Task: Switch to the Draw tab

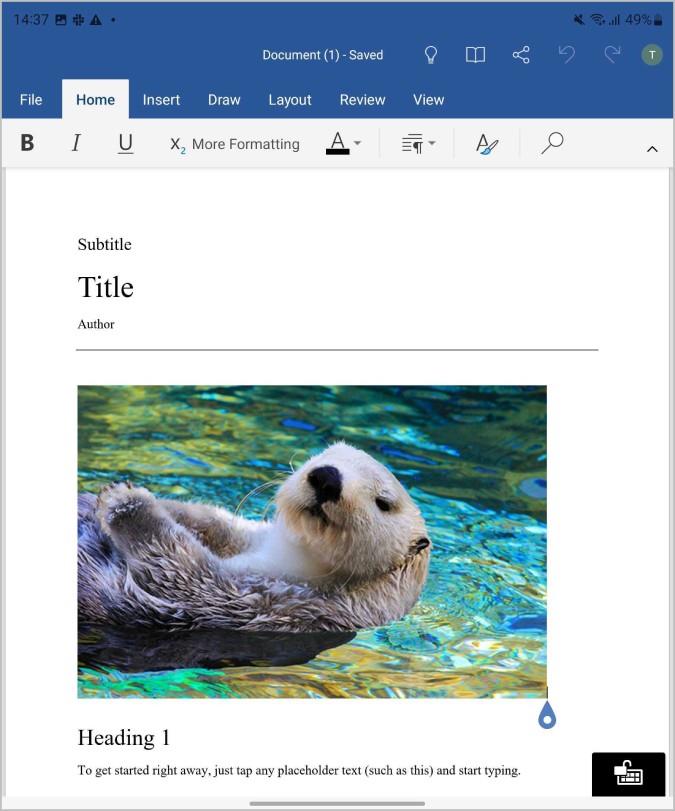Action: click(224, 99)
